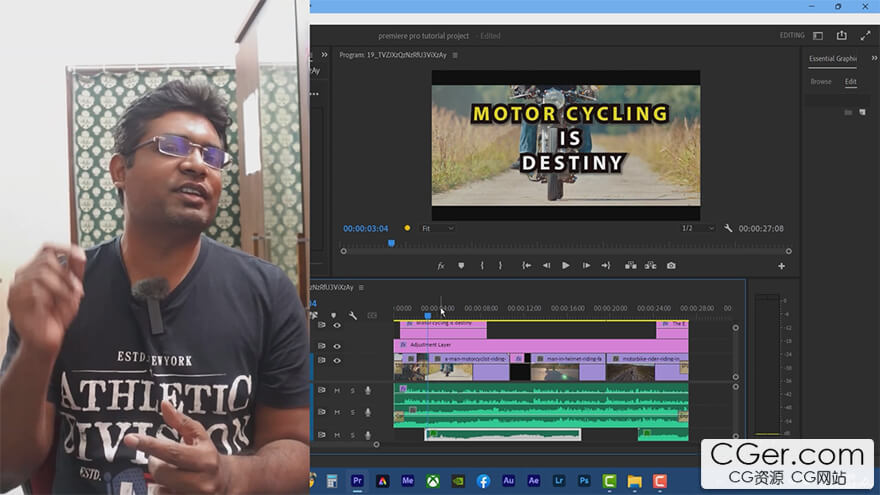Select the white-outlined audio clip
Screen dimensions: 880x495
[502, 434]
